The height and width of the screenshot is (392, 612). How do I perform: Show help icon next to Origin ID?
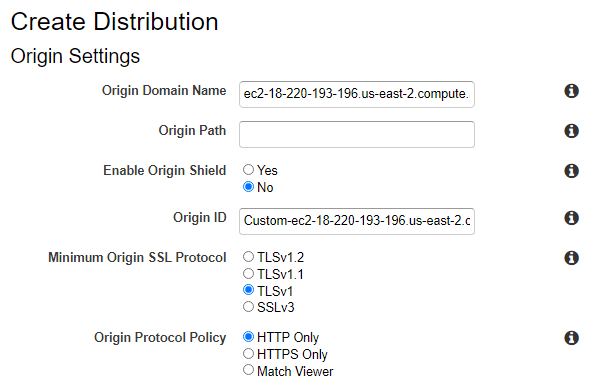pyautogui.click(x=571, y=218)
